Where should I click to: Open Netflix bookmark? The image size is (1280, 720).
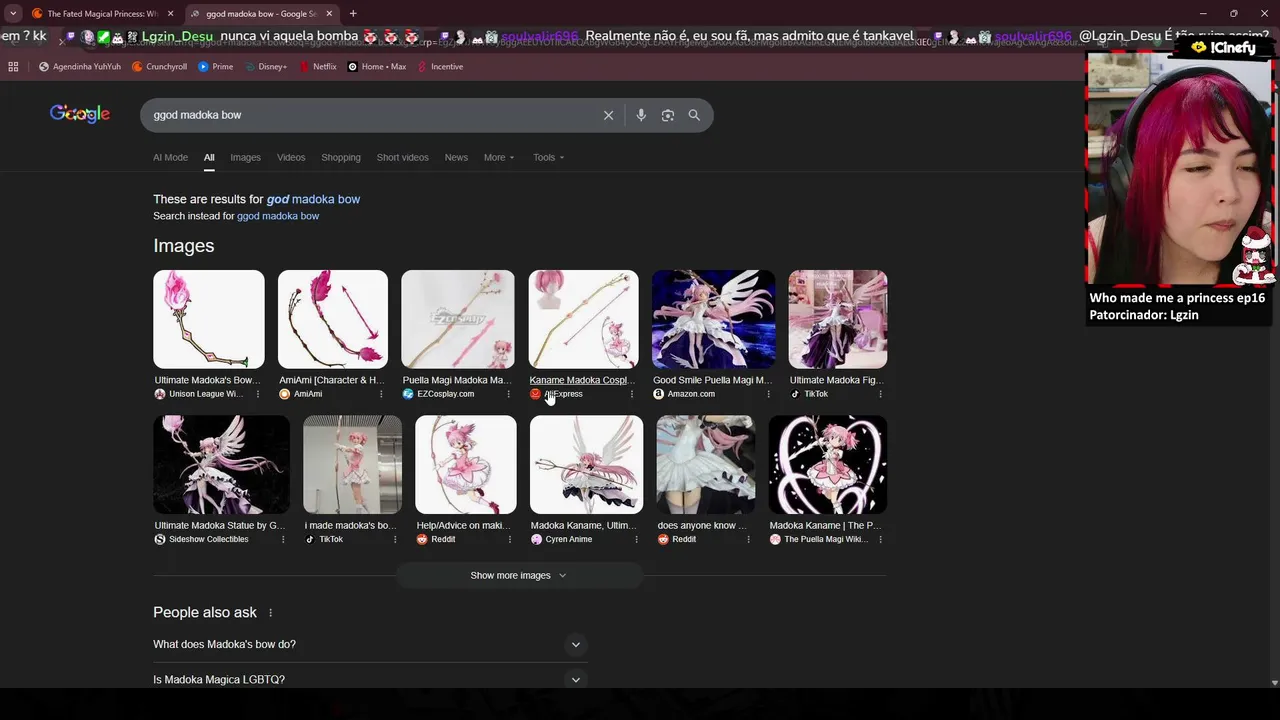(x=317, y=67)
